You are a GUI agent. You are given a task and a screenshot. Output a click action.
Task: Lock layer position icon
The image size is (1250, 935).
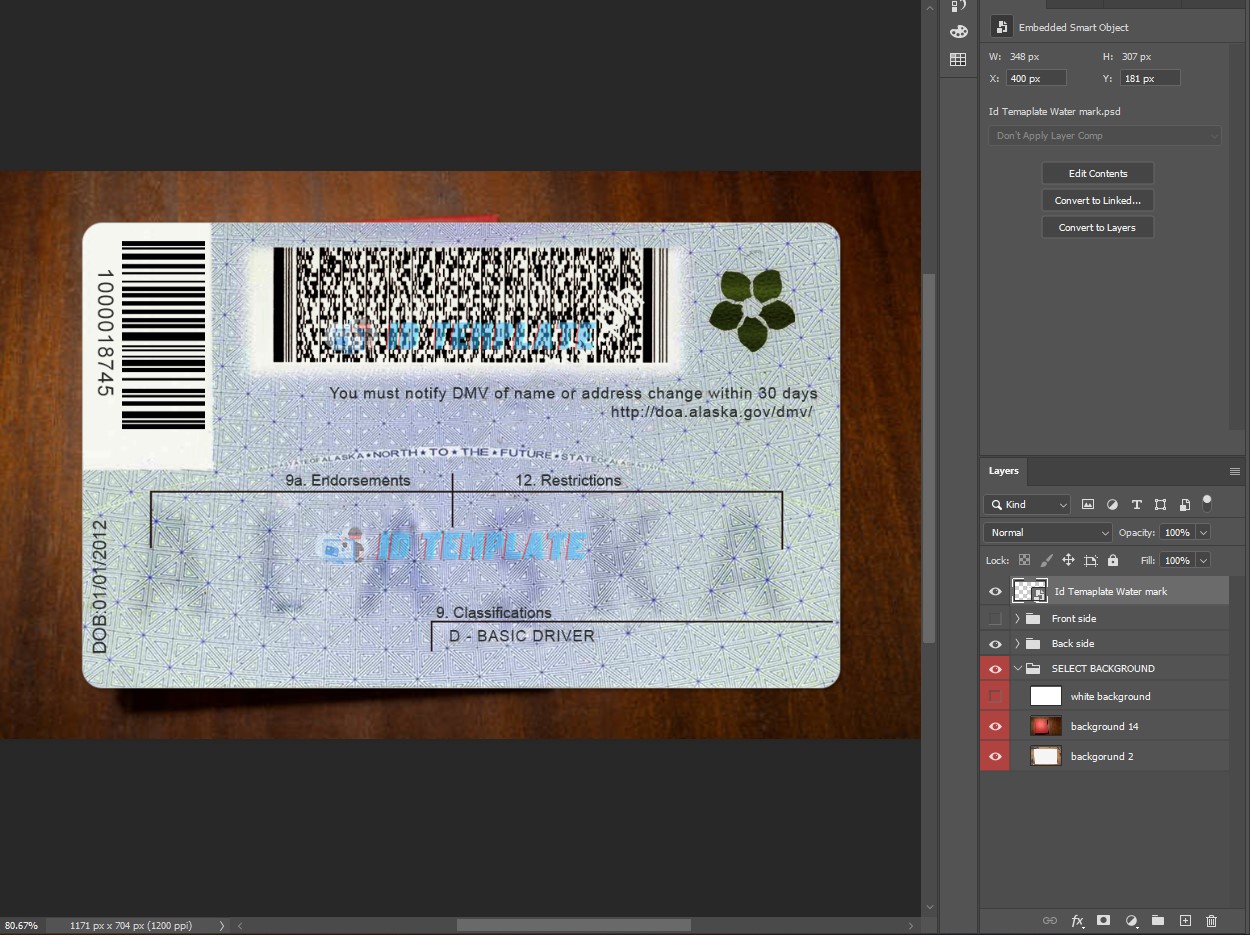pyautogui.click(x=1068, y=561)
